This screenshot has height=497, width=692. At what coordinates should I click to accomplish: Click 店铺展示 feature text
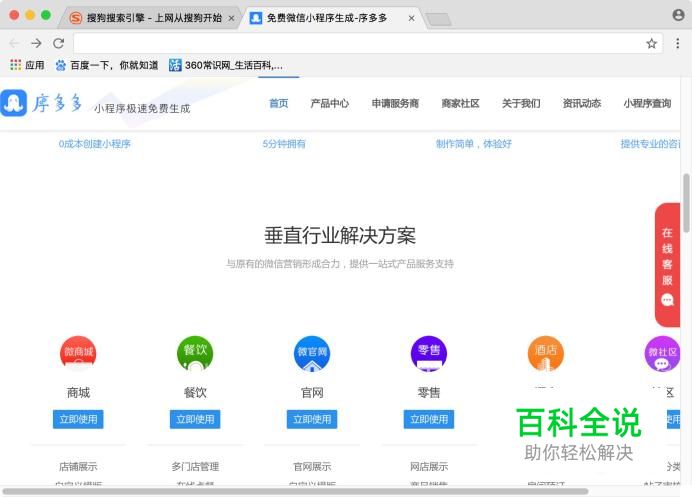pos(78,467)
